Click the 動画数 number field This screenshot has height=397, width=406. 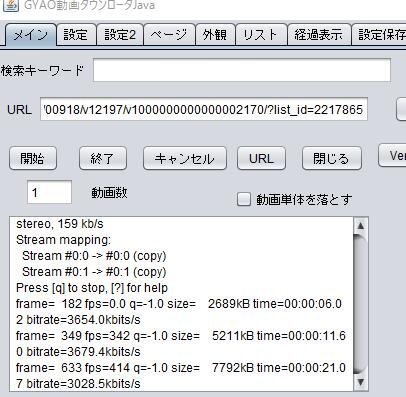point(49,192)
